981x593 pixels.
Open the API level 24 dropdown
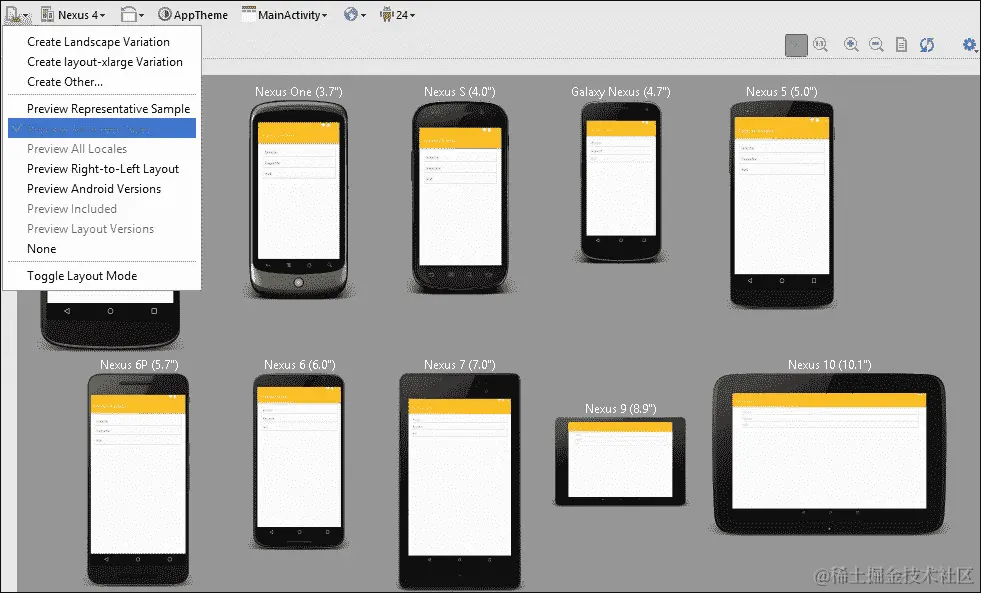pyautogui.click(x=397, y=14)
